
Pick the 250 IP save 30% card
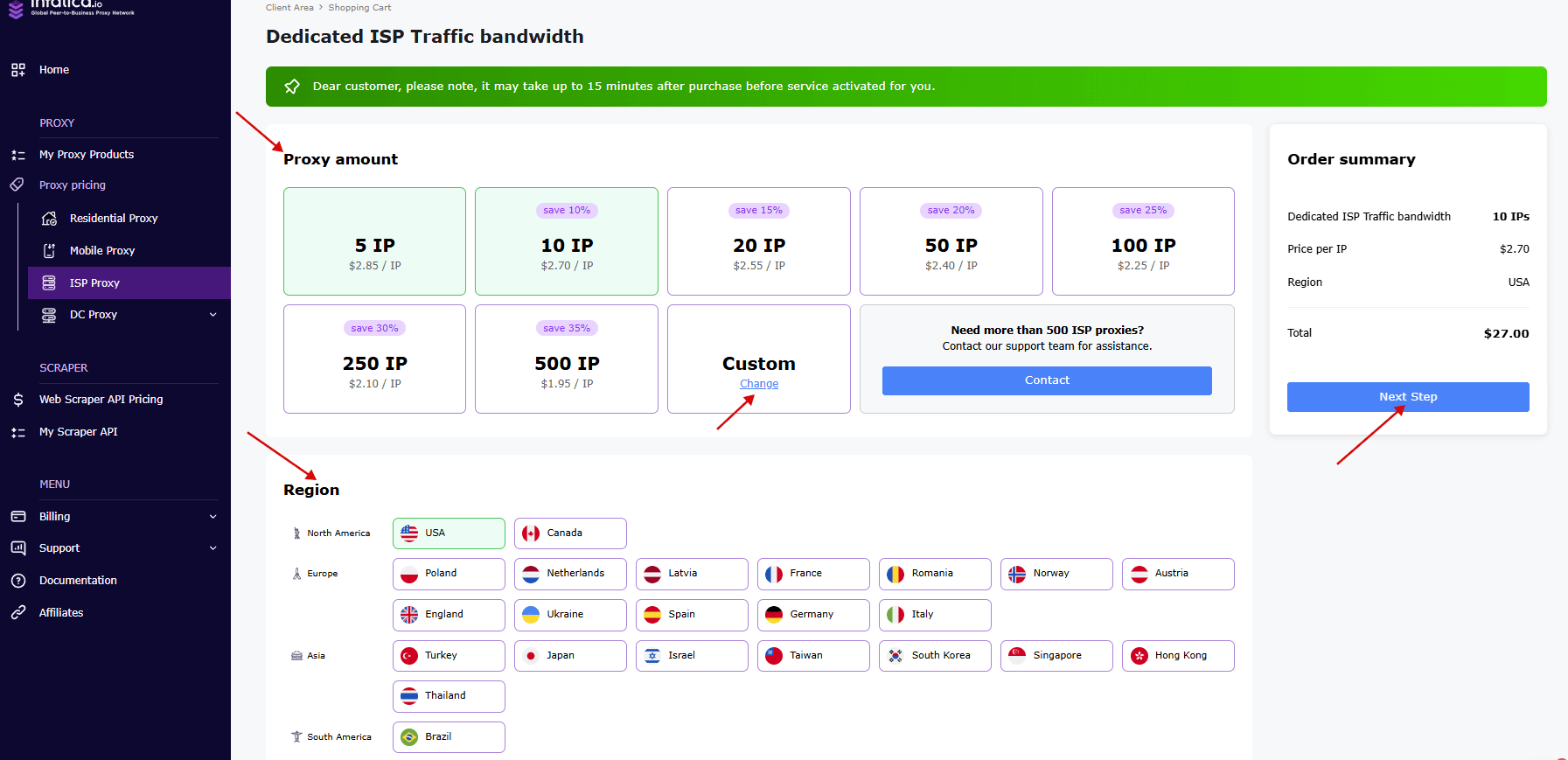(374, 359)
